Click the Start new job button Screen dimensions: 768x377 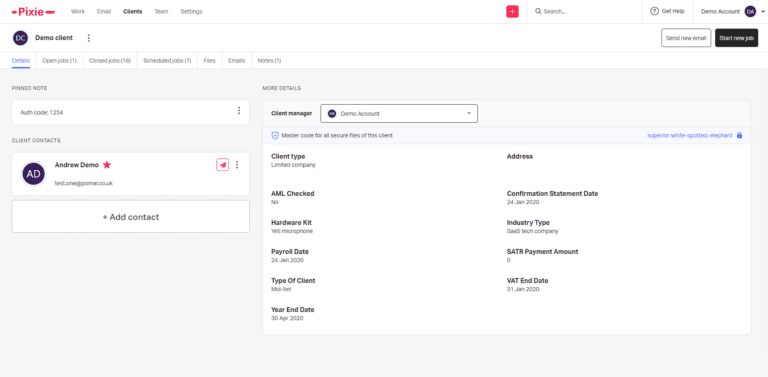(736, 38)
